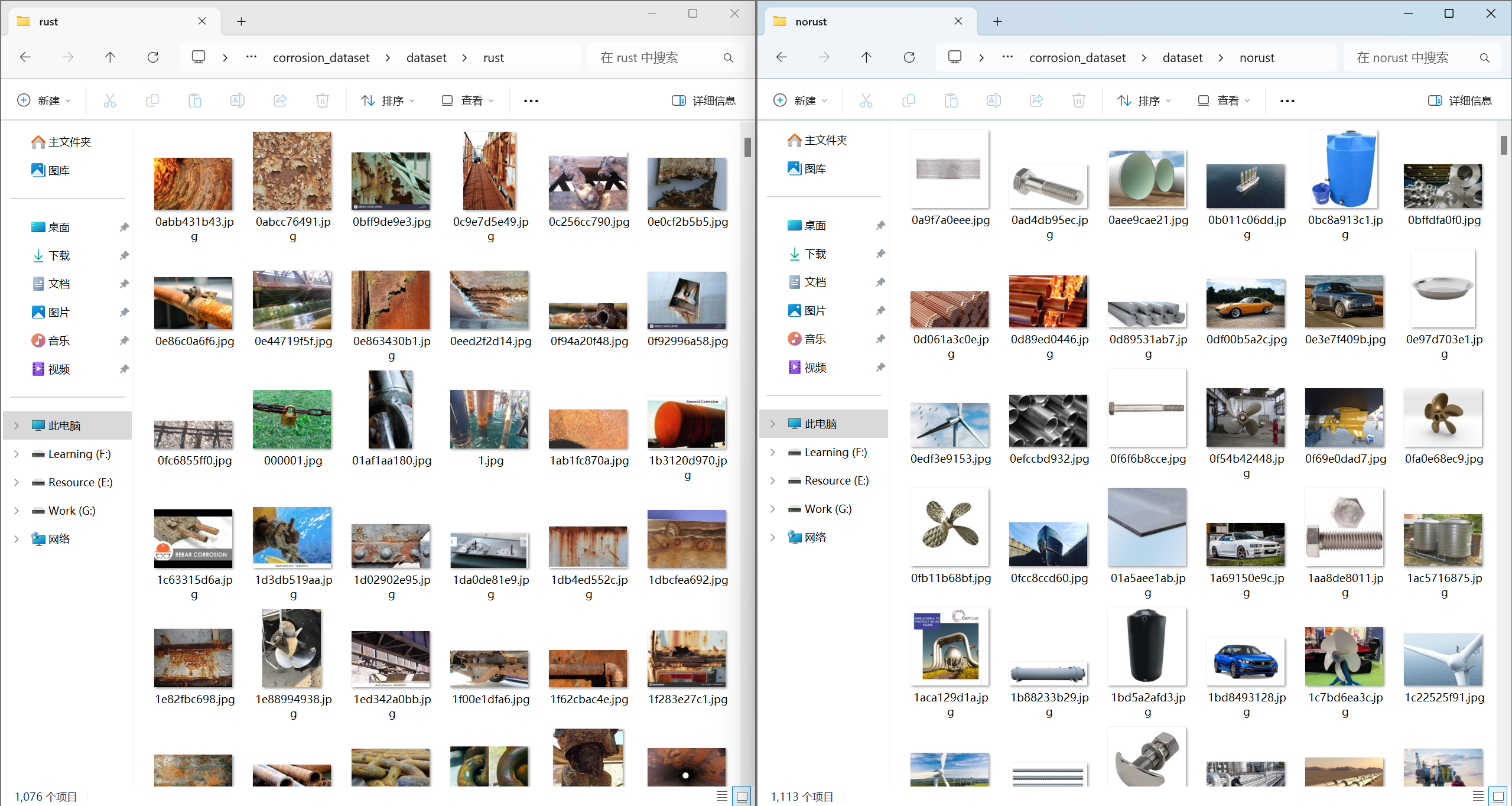
Task: Click the share icon in rust toolbar
Action: point(280,100)
